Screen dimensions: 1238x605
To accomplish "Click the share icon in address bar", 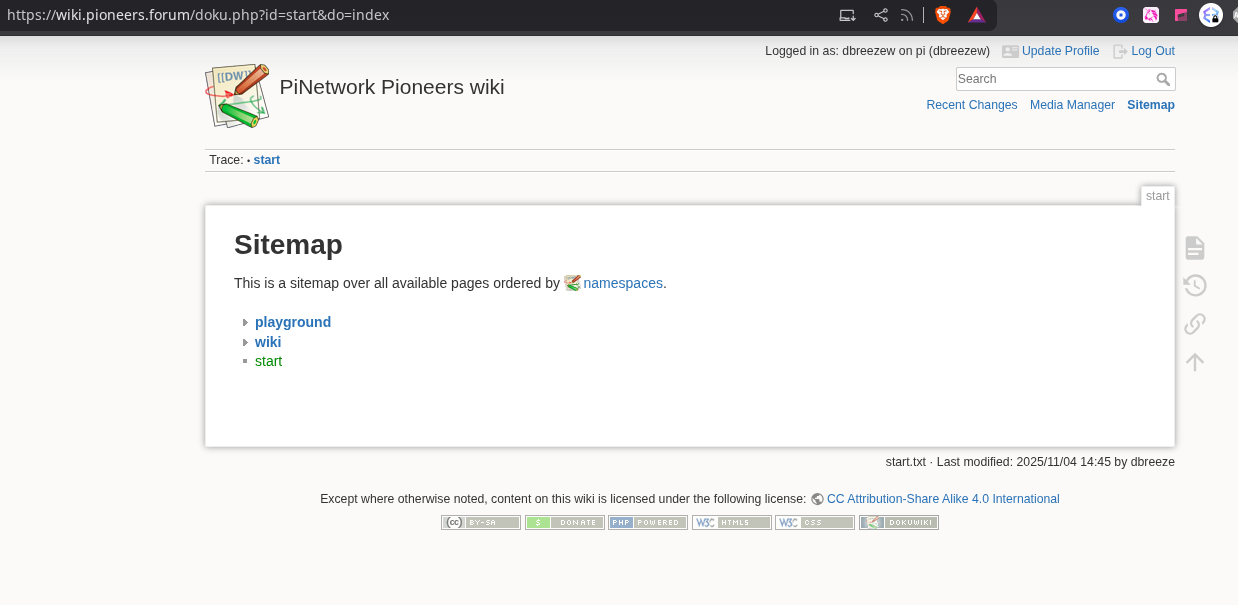I will pos(880,15).
